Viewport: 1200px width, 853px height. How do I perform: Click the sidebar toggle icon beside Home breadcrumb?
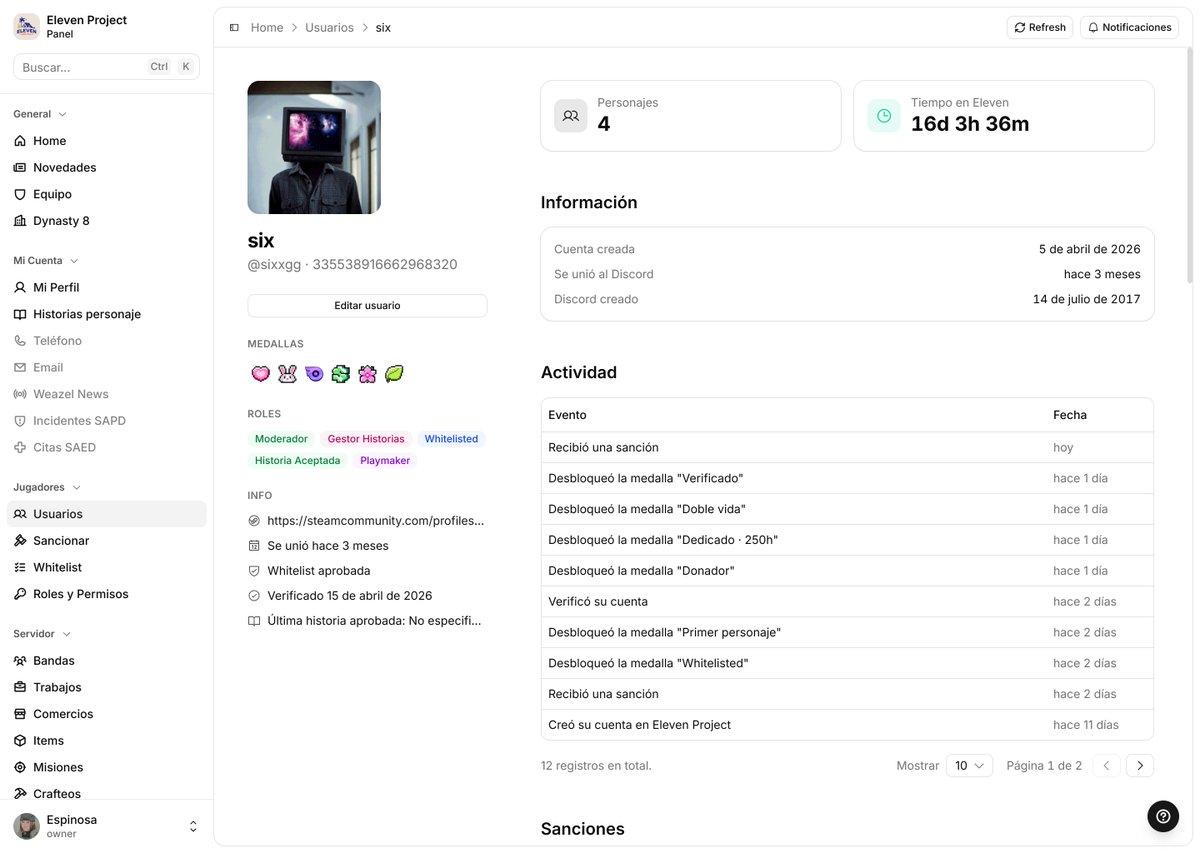[x=234, y=28]
